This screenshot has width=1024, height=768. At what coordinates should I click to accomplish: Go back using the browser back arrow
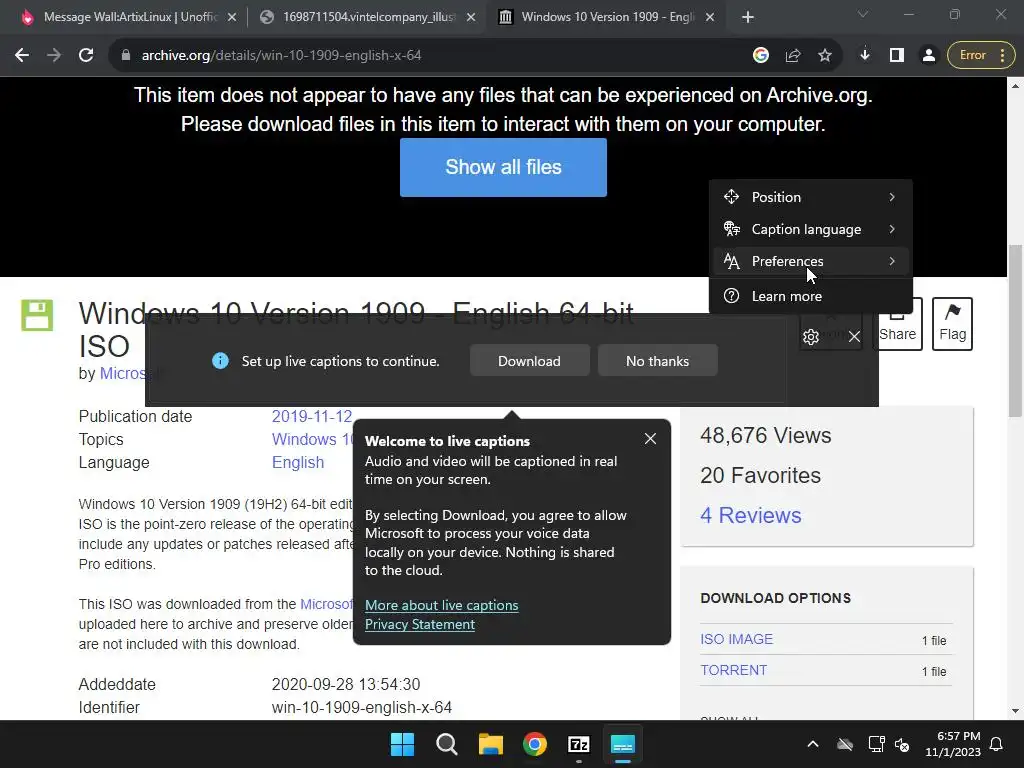[x=22, y=56]
